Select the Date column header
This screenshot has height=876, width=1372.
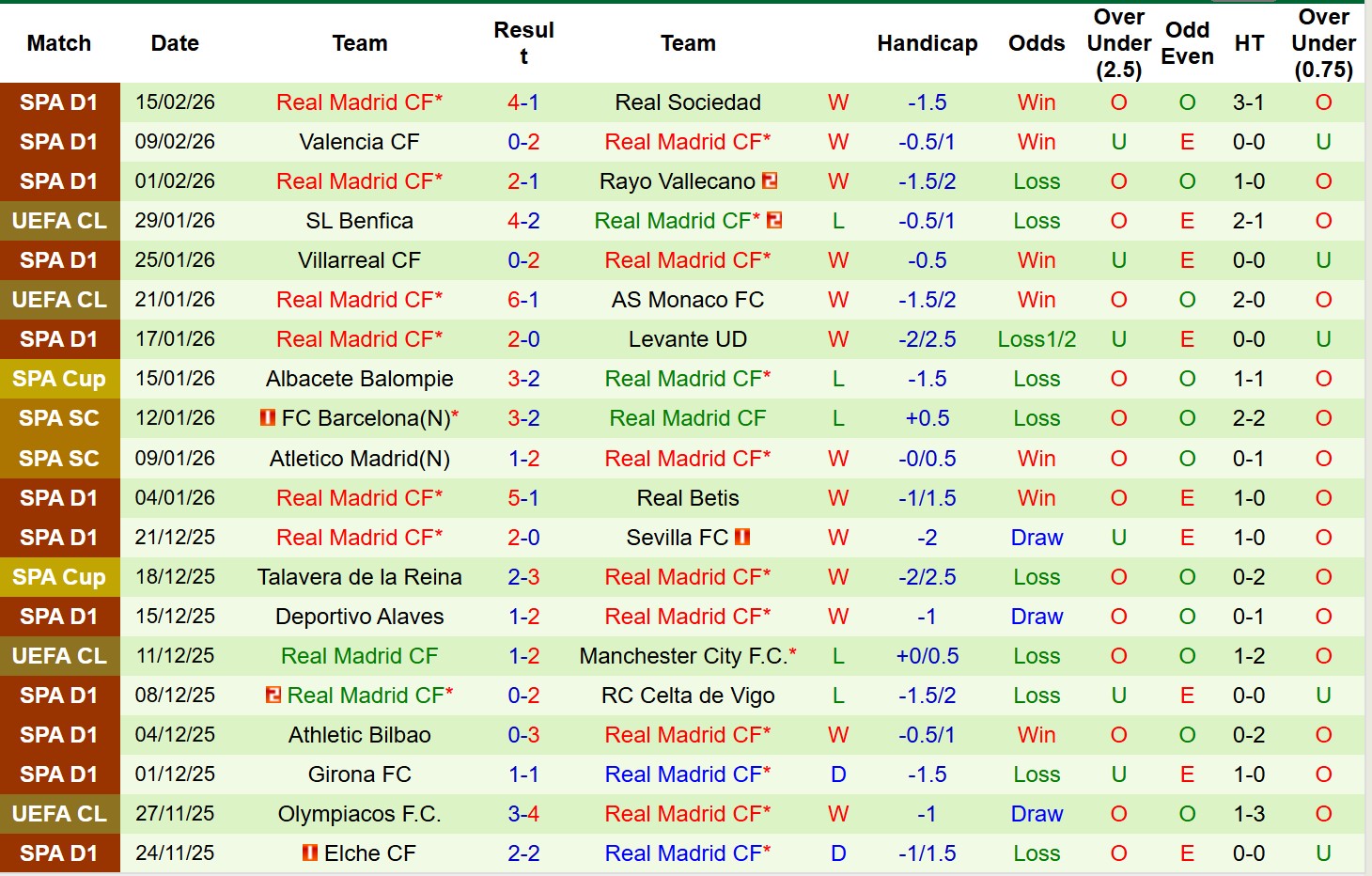pos(175,43)
